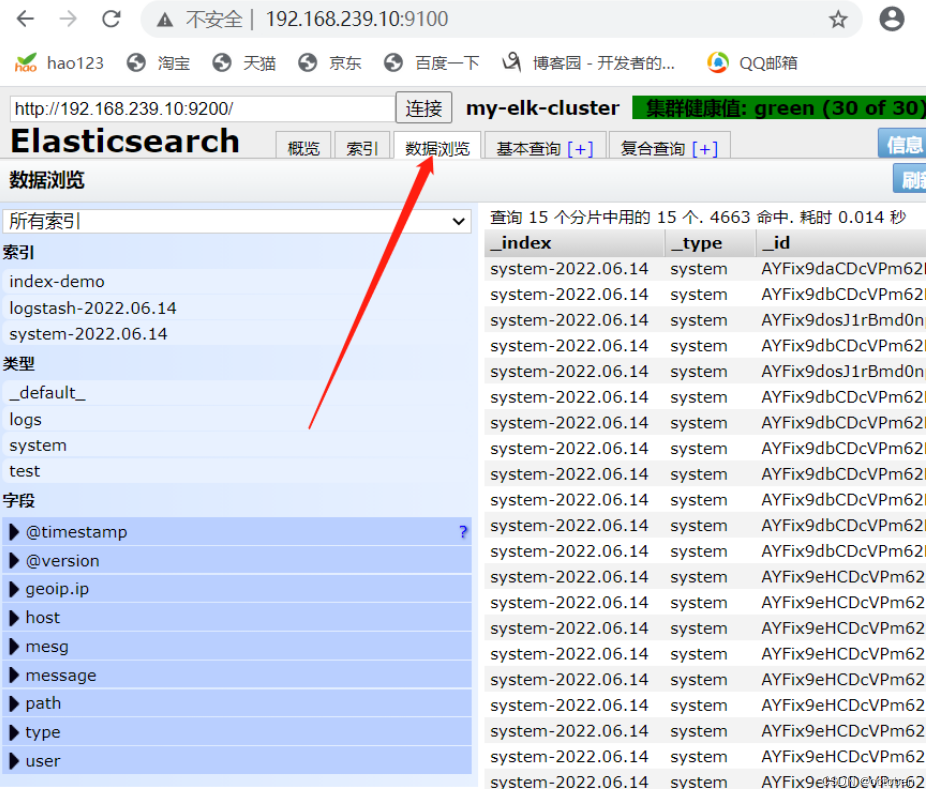Click first AYFix9dosJ1rBmd0n row id
This screenshot has width=930, height=796.
[x=843, y=320]
